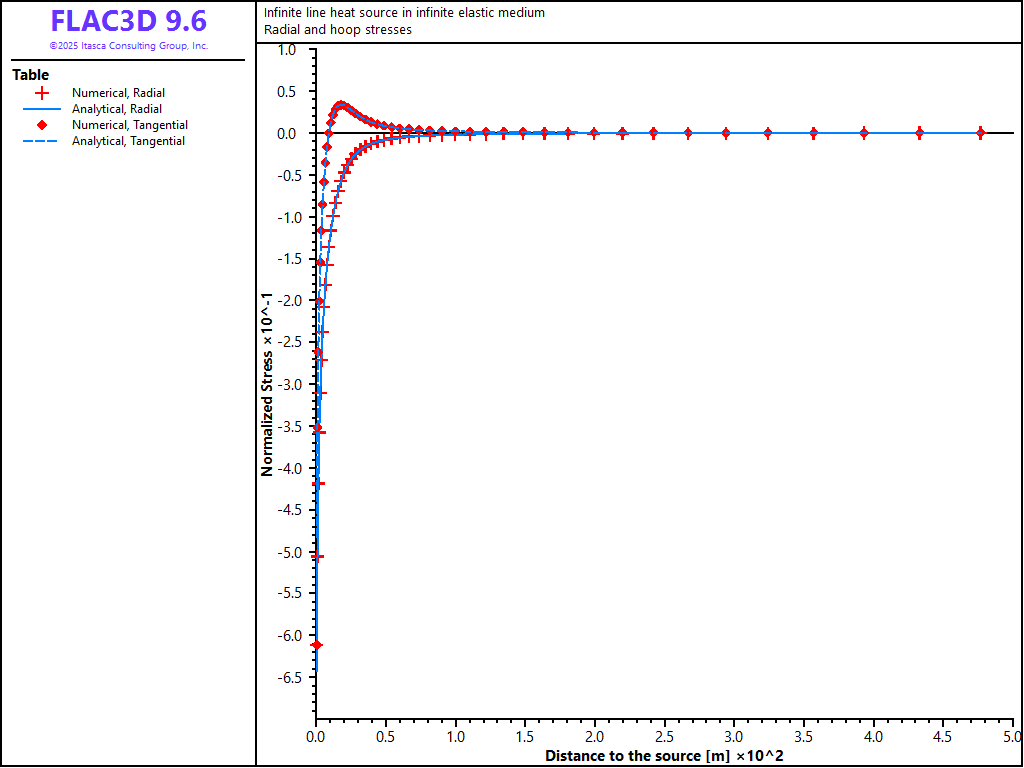Click the FLAC3D 9.6 logo
Viewport: 1024px width, 768px height.
click(x=128, y=21)
